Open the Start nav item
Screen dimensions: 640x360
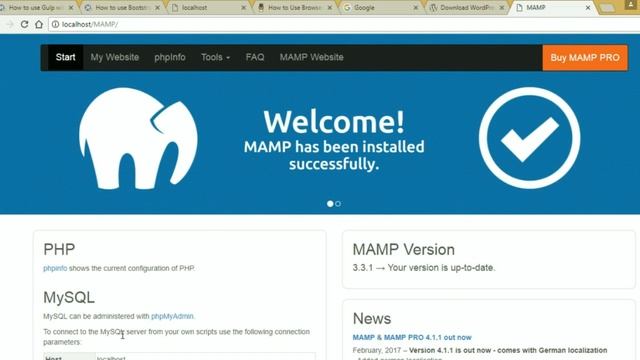(x=65, y=58)
